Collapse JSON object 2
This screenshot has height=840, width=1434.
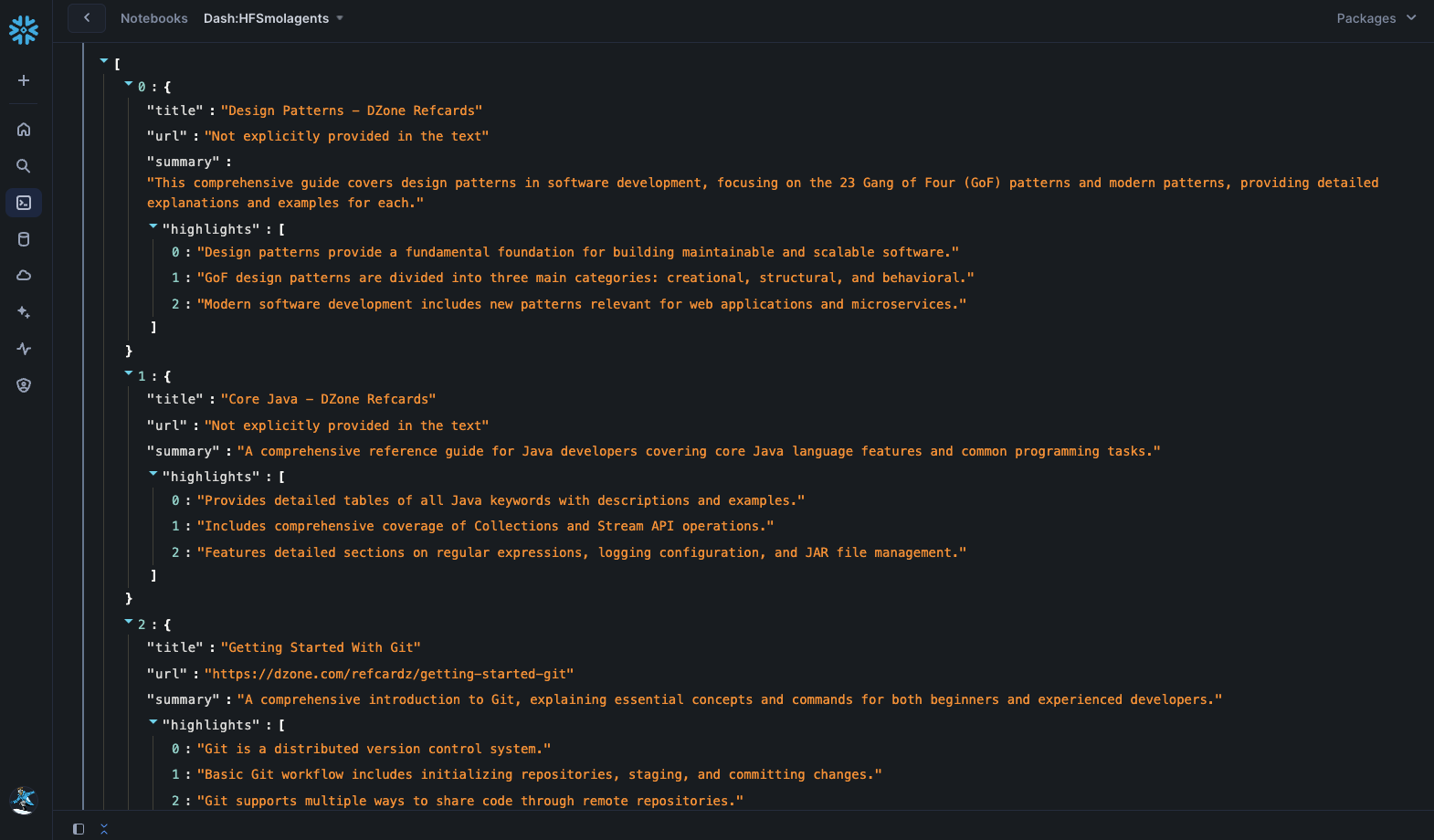pyautogui.click(x=129, y=621)
